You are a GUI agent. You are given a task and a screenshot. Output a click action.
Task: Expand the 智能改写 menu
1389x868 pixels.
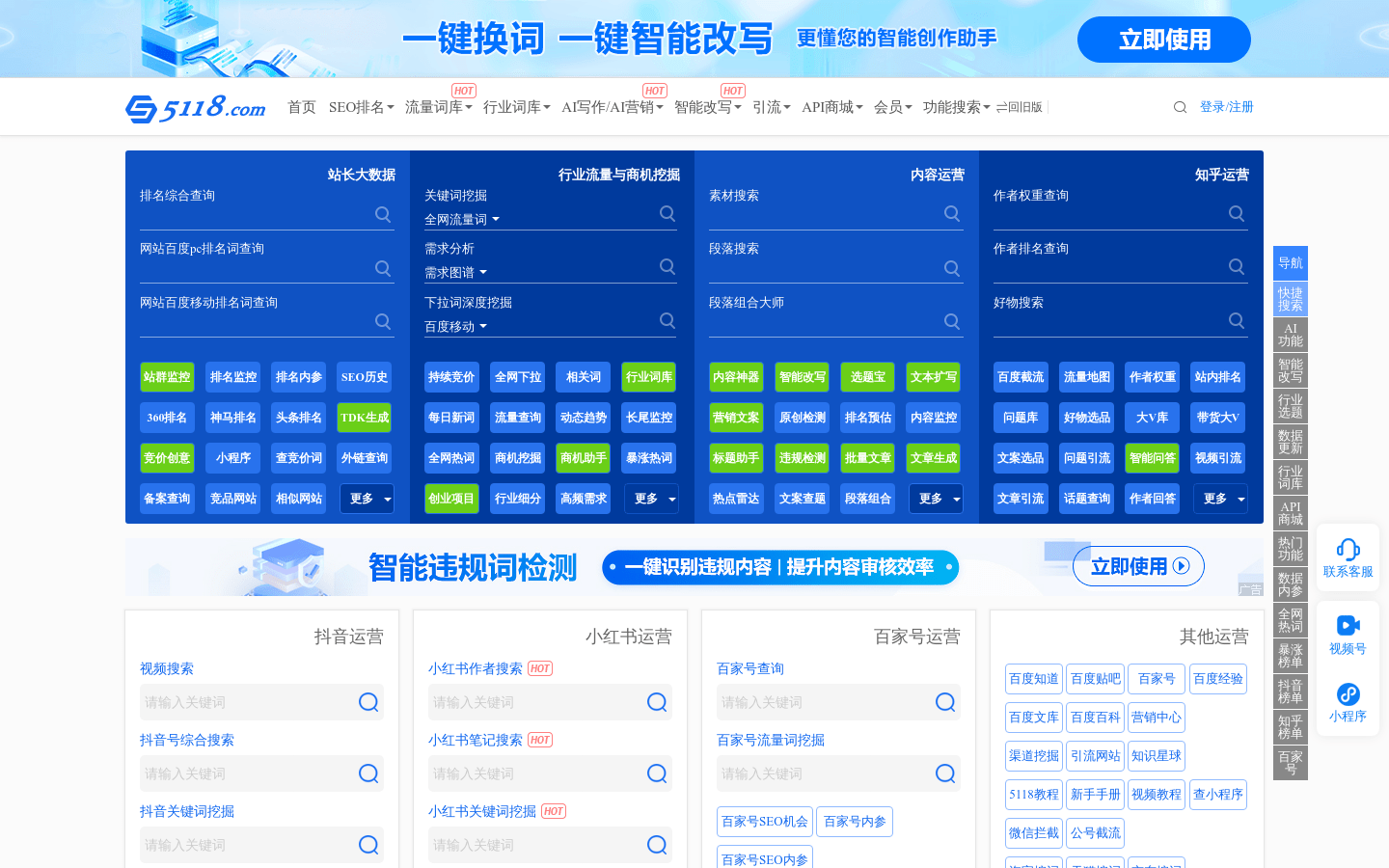[x=707, y=107]
